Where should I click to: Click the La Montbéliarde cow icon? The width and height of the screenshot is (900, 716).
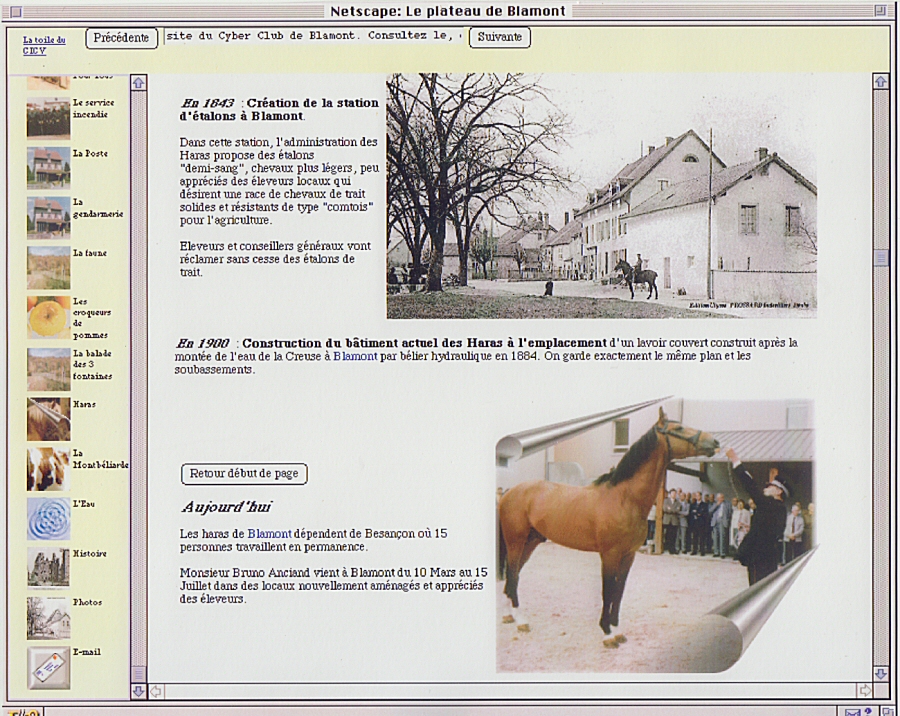(x=48, y=468)
